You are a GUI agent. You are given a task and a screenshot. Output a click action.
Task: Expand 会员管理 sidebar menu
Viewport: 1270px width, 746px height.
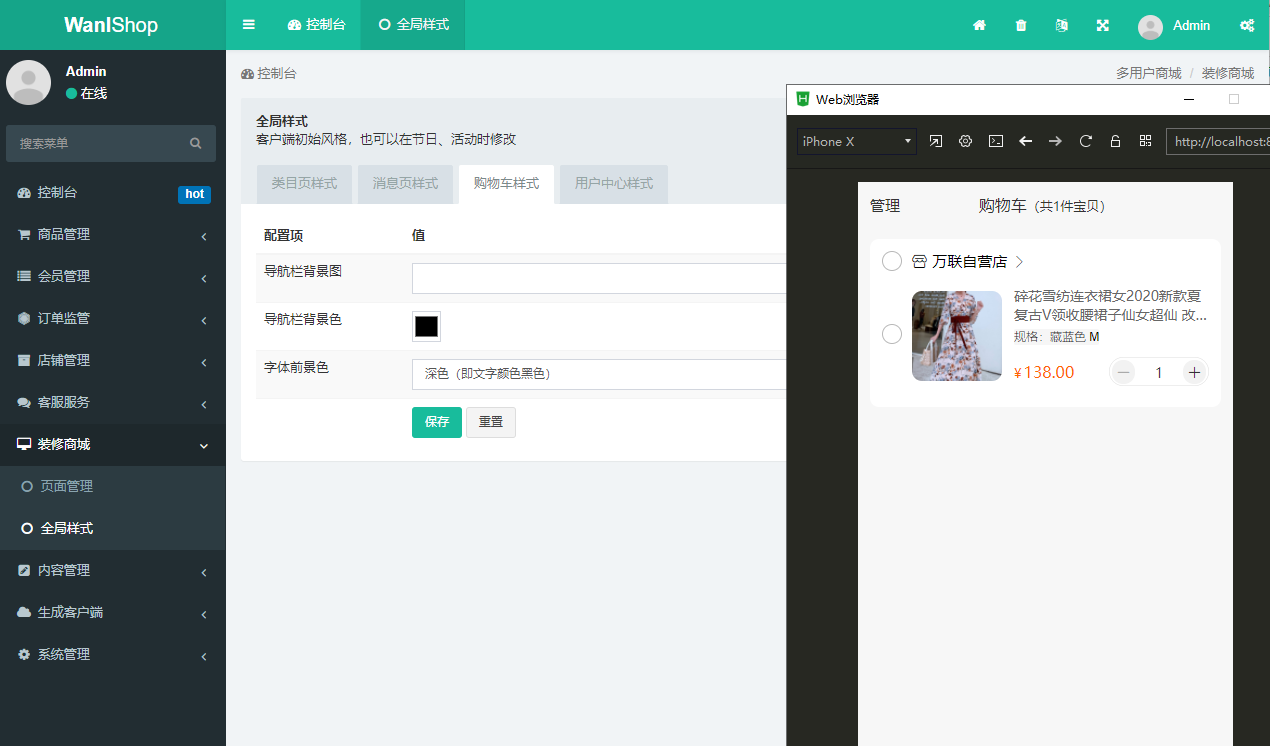113,277
